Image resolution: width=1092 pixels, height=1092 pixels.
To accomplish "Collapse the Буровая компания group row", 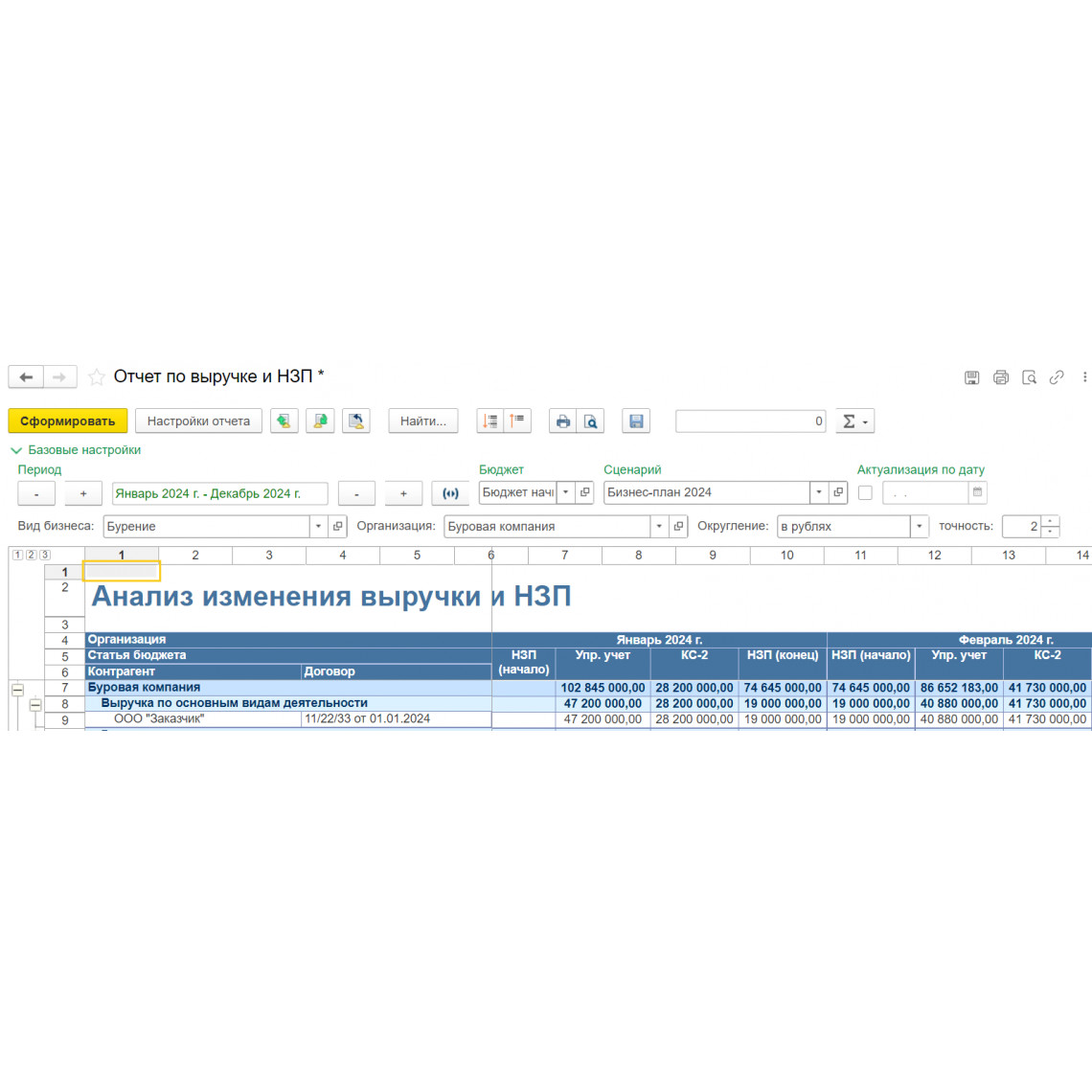I will click(18, 690).
